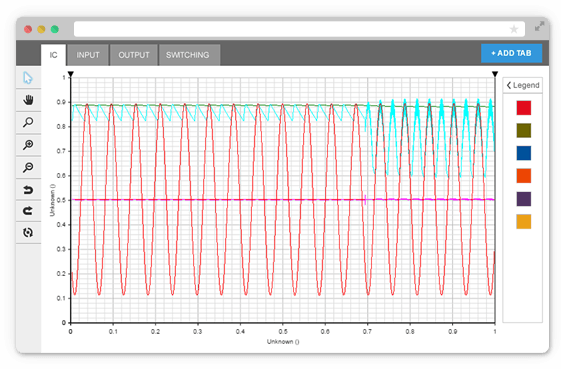561x369 pixels.
Task: Click the green window maximize button
Action: [x=55, y=29]
